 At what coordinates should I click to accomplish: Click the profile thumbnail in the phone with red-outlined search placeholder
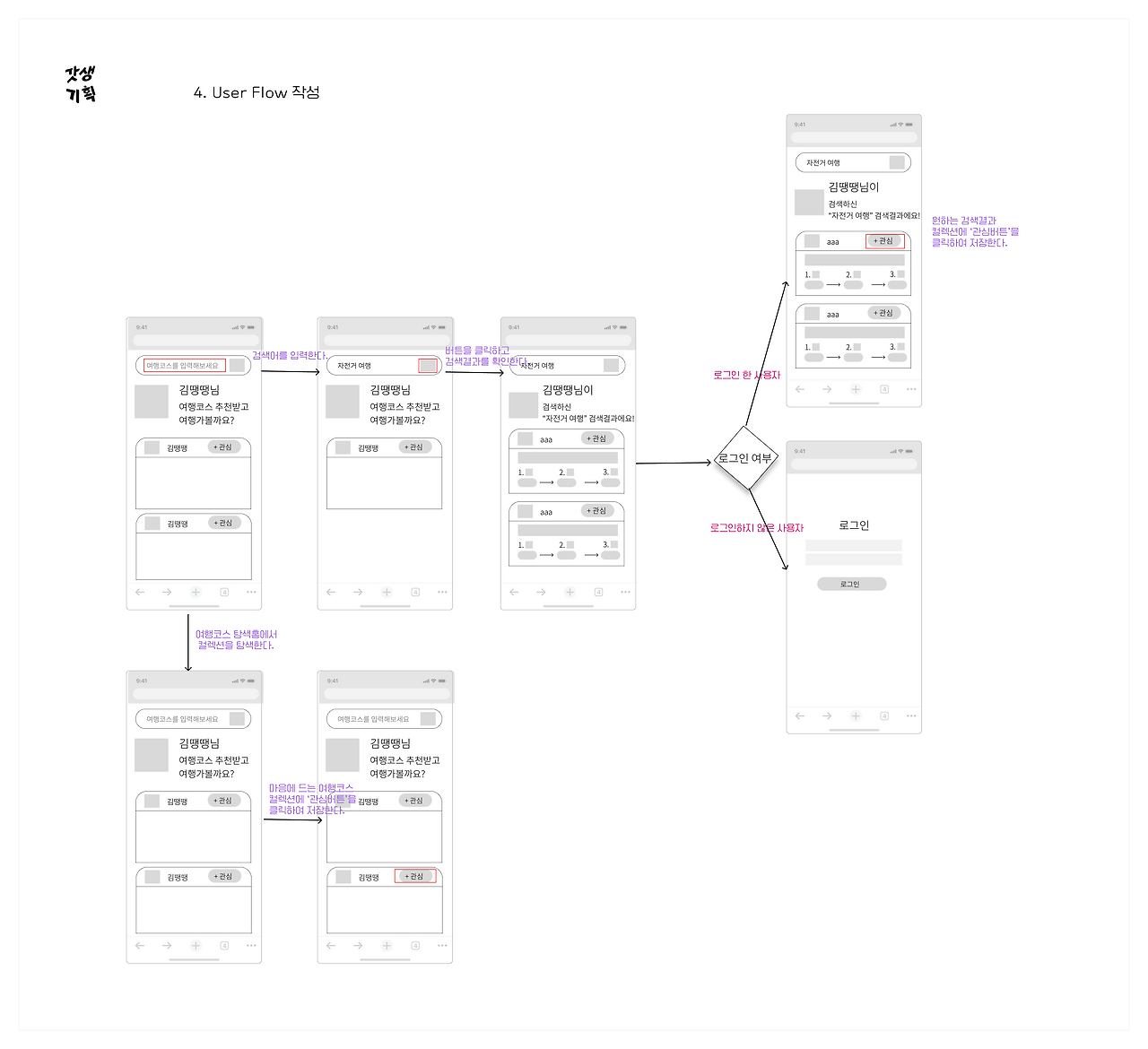pyautogui.click(x=152, y=402)
